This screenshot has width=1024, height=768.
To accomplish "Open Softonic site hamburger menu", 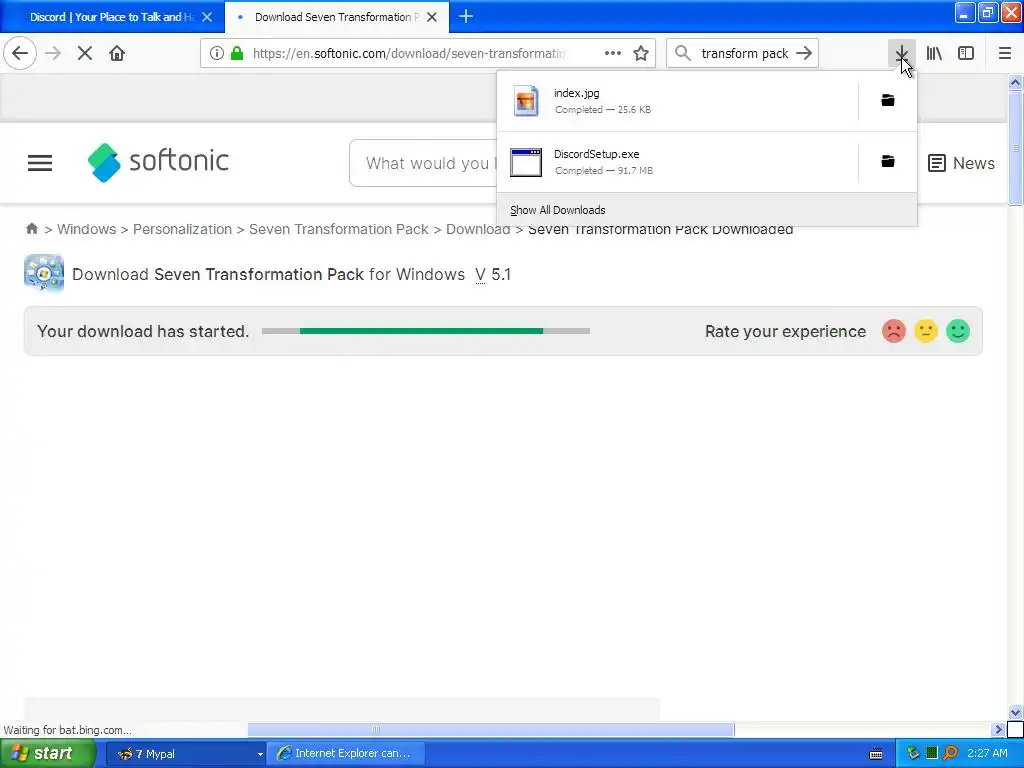I will [40, 163].
